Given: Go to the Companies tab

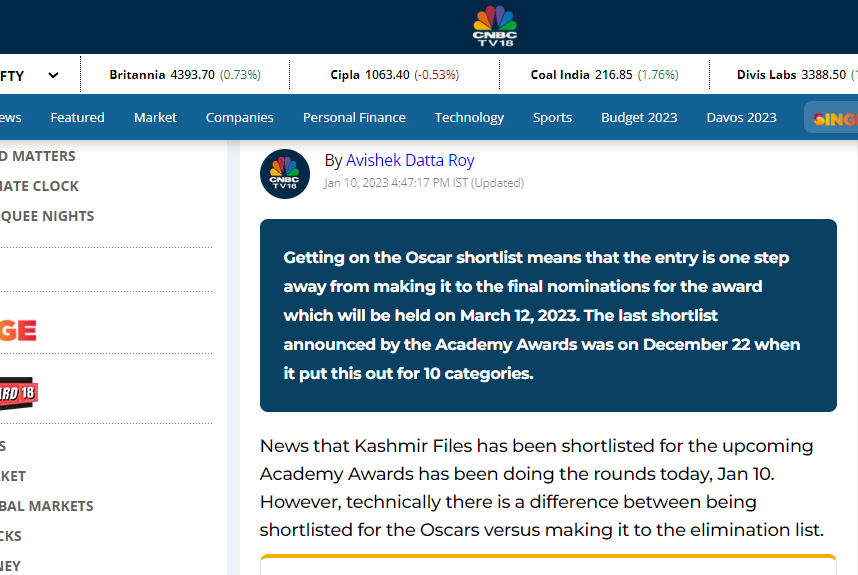Looking at the screenshot, I should click(x=239, y=117).
